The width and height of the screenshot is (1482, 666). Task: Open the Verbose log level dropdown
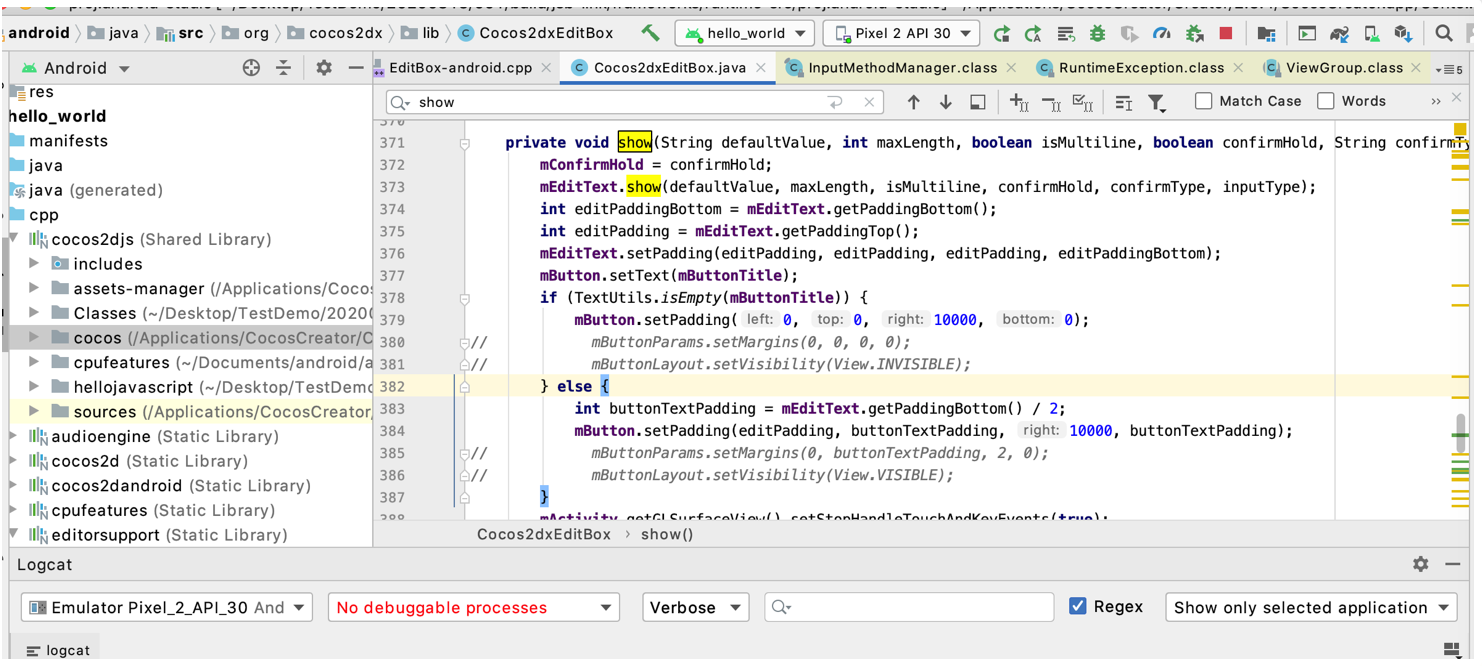coord(695,607)
